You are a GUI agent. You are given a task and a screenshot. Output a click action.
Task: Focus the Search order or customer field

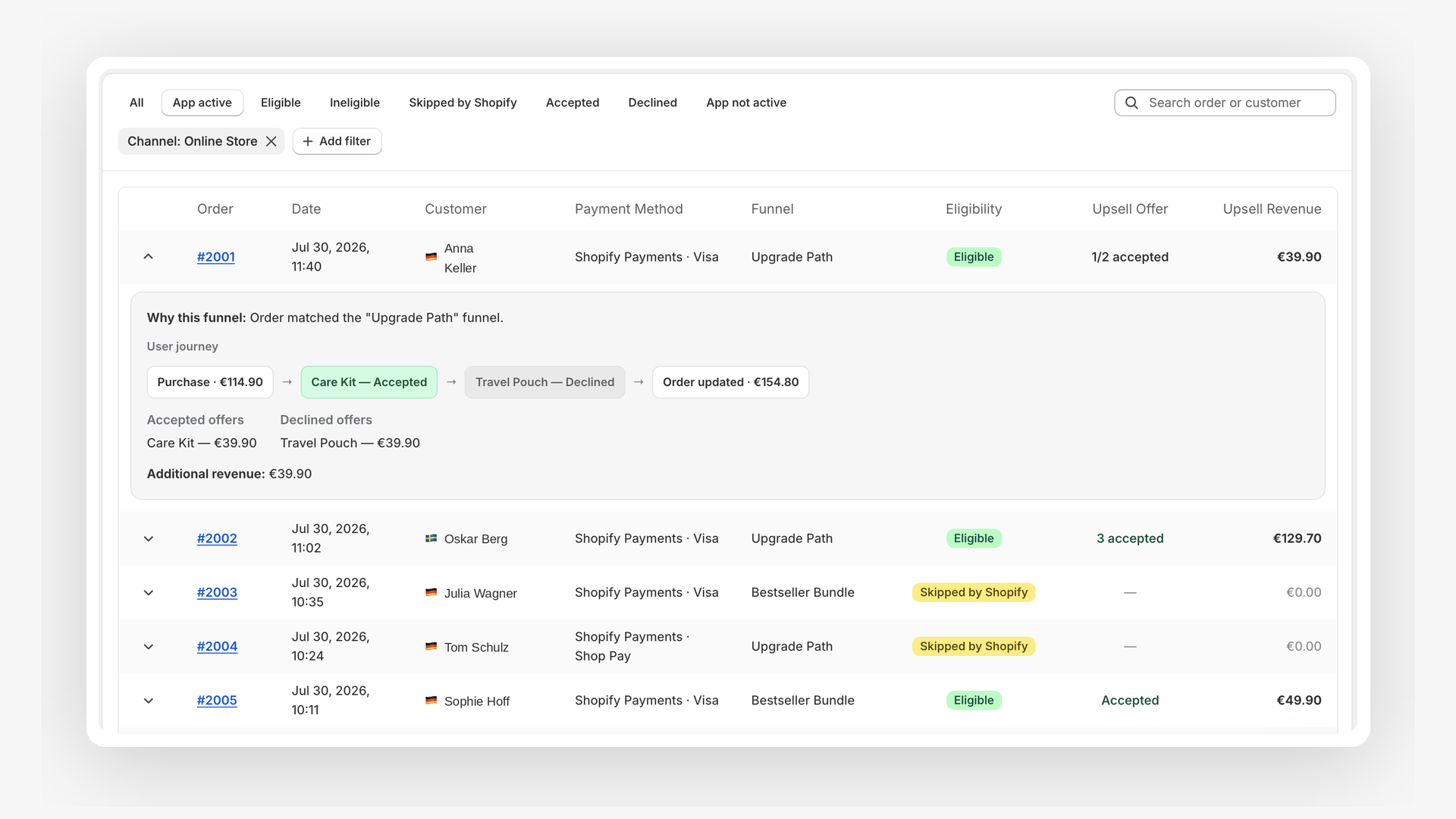click(x=1225, y=103)
